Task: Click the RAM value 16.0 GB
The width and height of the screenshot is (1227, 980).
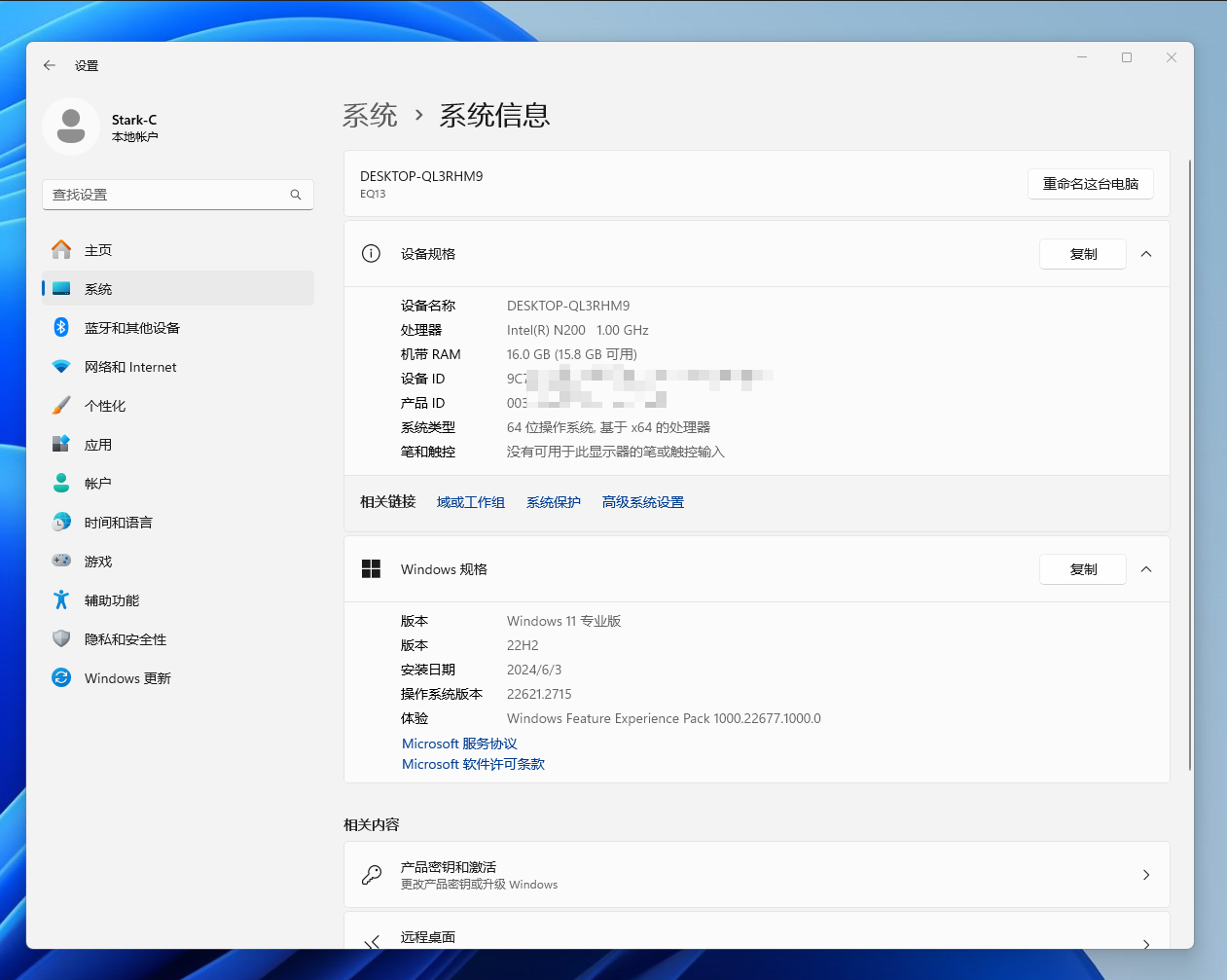Action: pyautogui.click(x=572, y=354)
